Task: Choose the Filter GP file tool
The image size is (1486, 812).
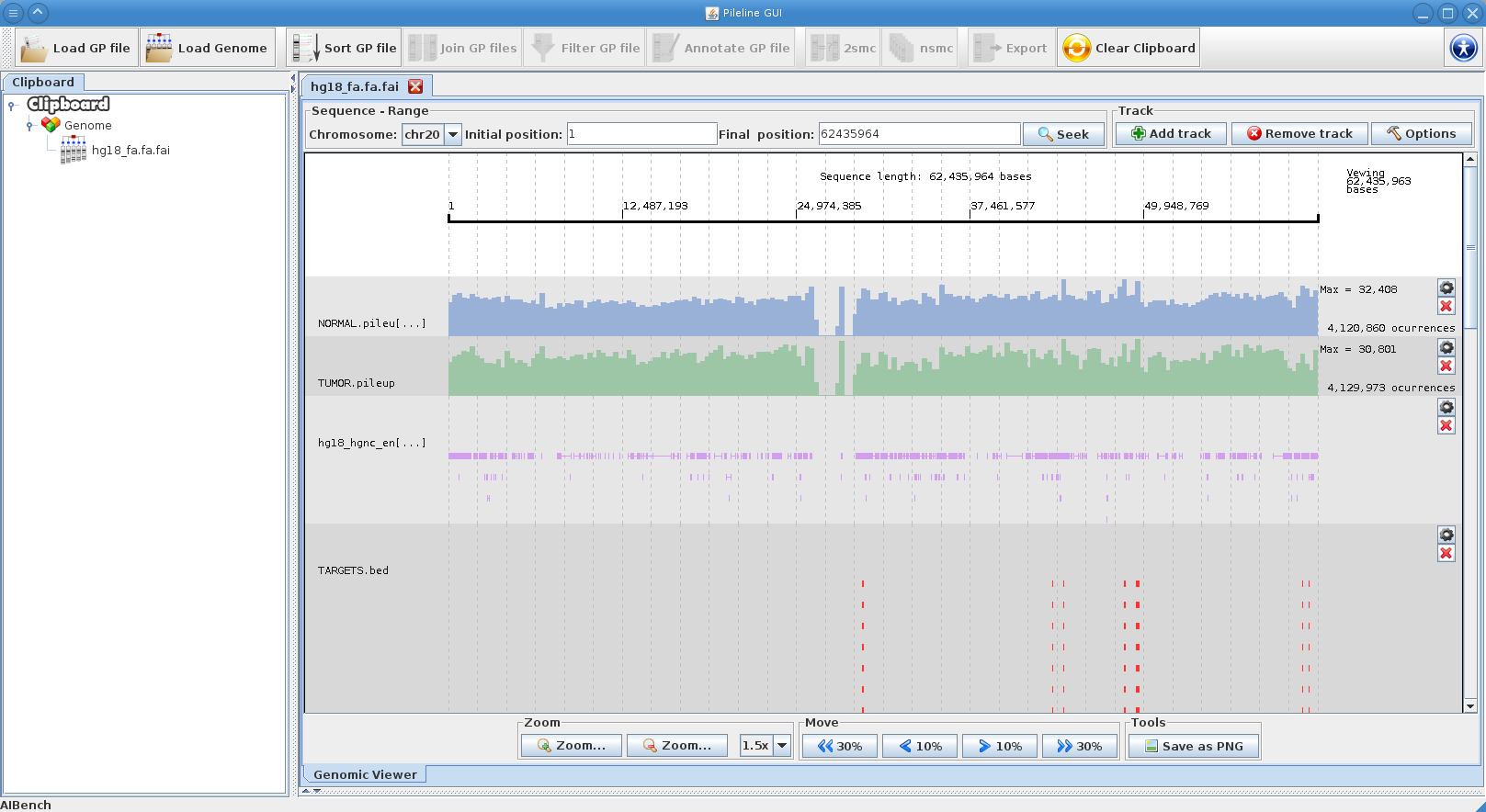Action: pos(585,48)
